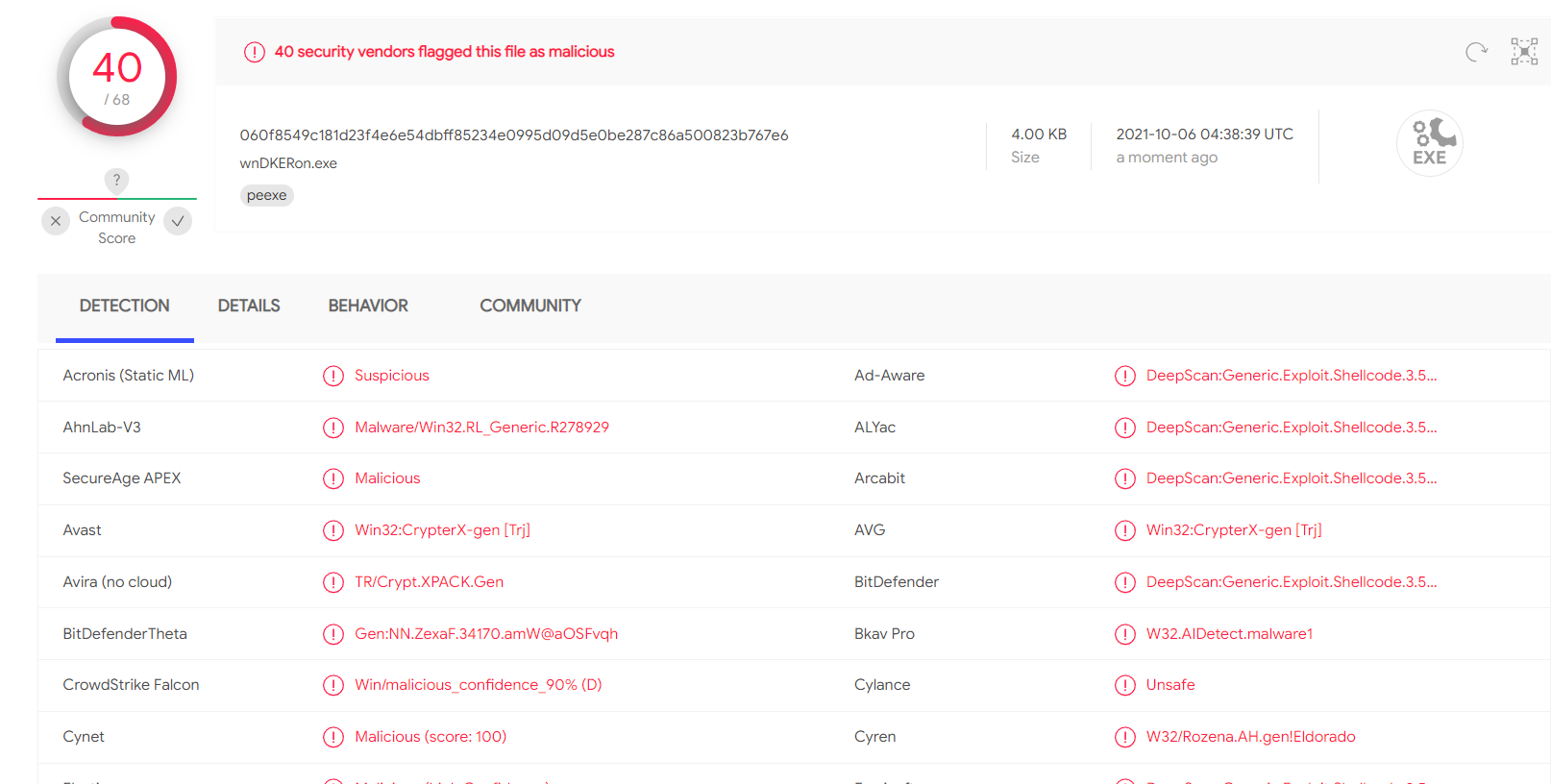Screen dimensions: 1551x784
Task: Click AVG's Win32:CrypterX-gen [Trj] result
Action: pyautogui.click(x=1234, y=530)
